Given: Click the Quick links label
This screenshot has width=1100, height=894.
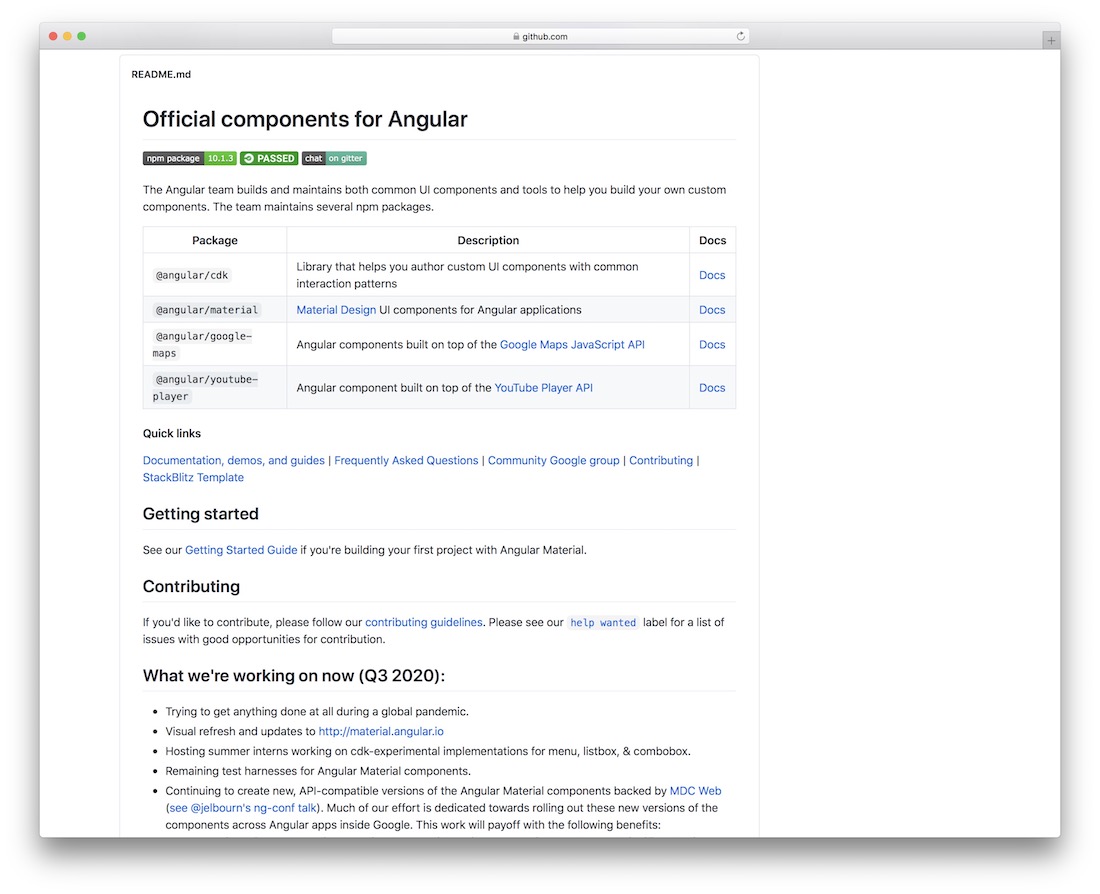Looking at the screenshot, I should 172,434.
